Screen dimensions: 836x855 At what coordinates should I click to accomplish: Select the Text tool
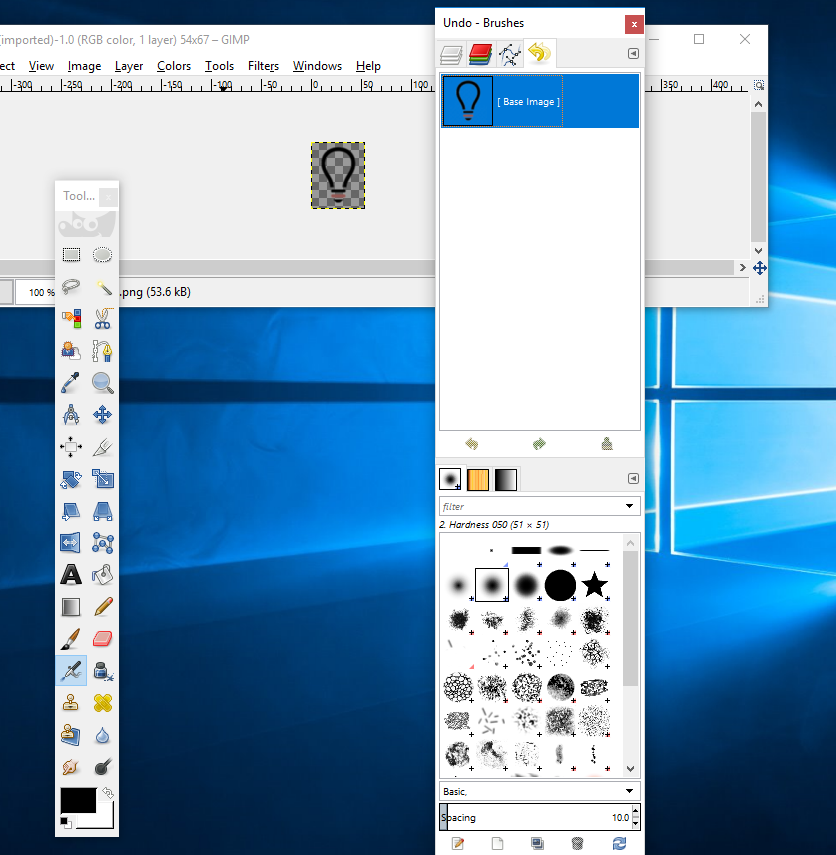point(71,574)
